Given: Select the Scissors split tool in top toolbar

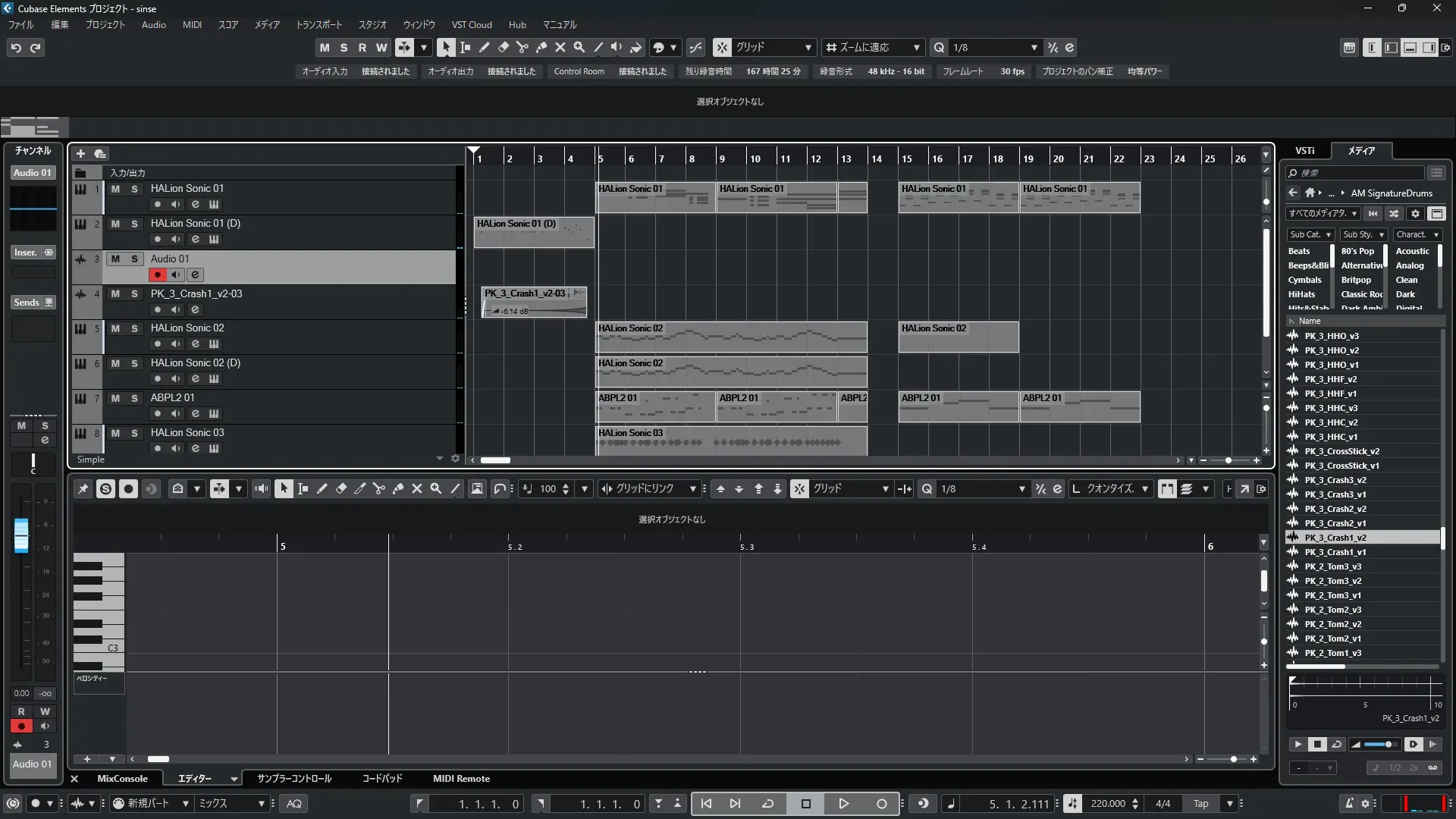Looking at the screenshot, I should click(x=522, y=47).
